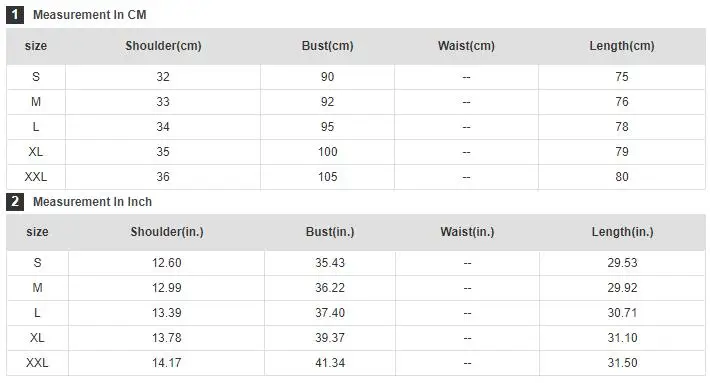
Task: Click the 31.50 length inch cell
Action: (x=622, y=363)
